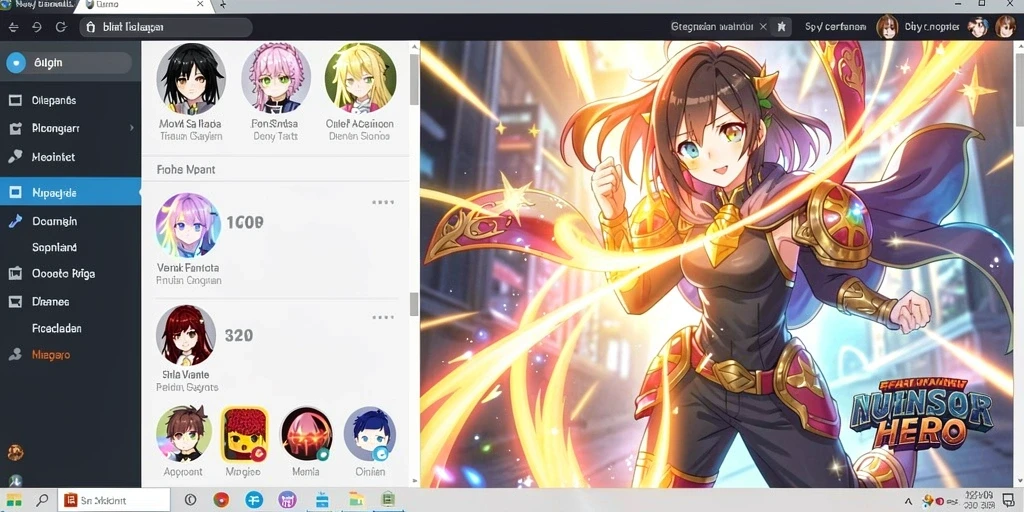Toggle the blue circle beside Gilgin
The image size is (1024, 512).
click(16, 63)
